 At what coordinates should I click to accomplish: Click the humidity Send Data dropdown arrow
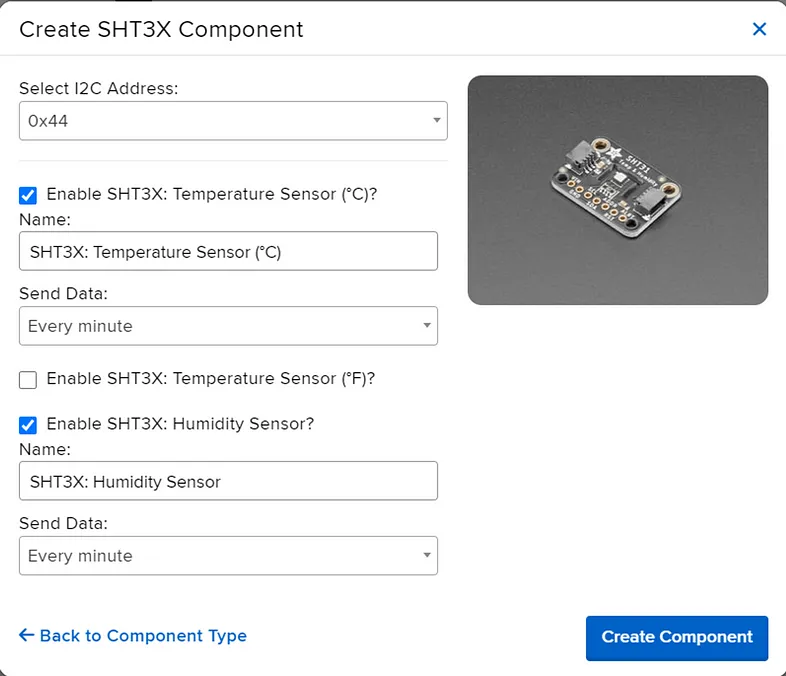point(427,555)
